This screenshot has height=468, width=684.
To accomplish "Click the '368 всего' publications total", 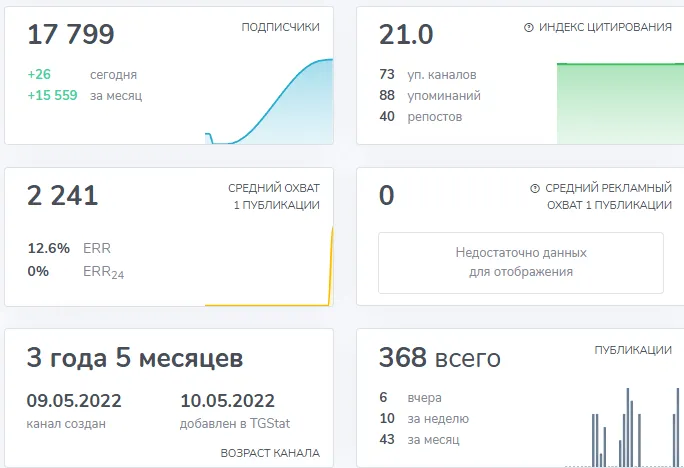I will [439, 358].
